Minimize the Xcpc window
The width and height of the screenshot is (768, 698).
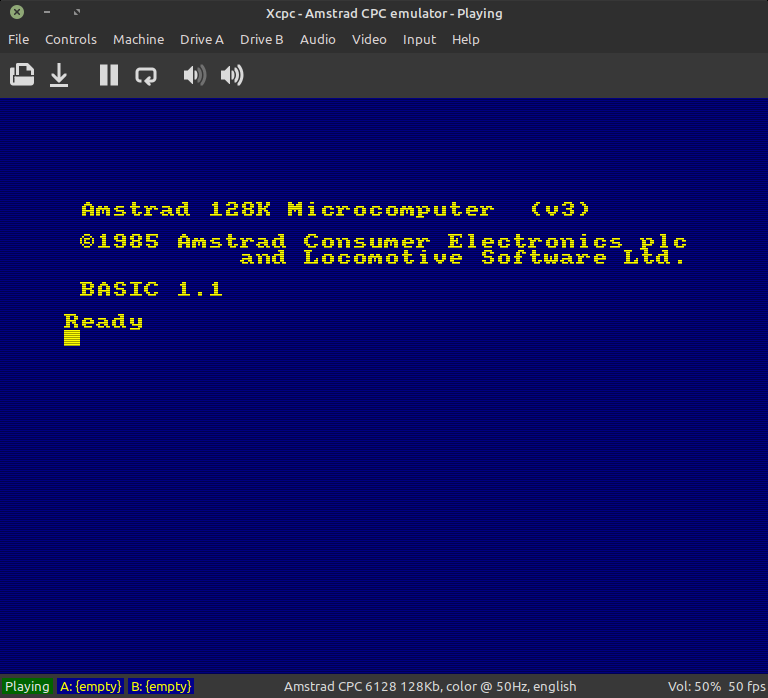click(x=47, y=12)
